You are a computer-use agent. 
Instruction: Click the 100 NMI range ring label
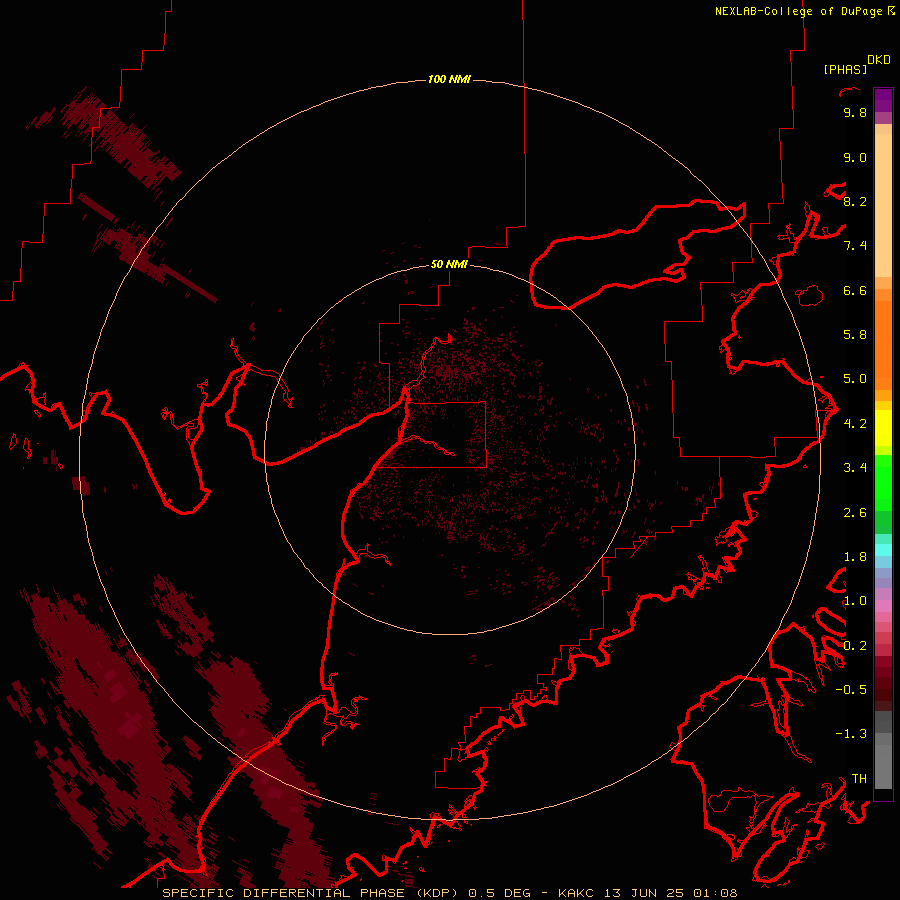(x=449, y=79)
